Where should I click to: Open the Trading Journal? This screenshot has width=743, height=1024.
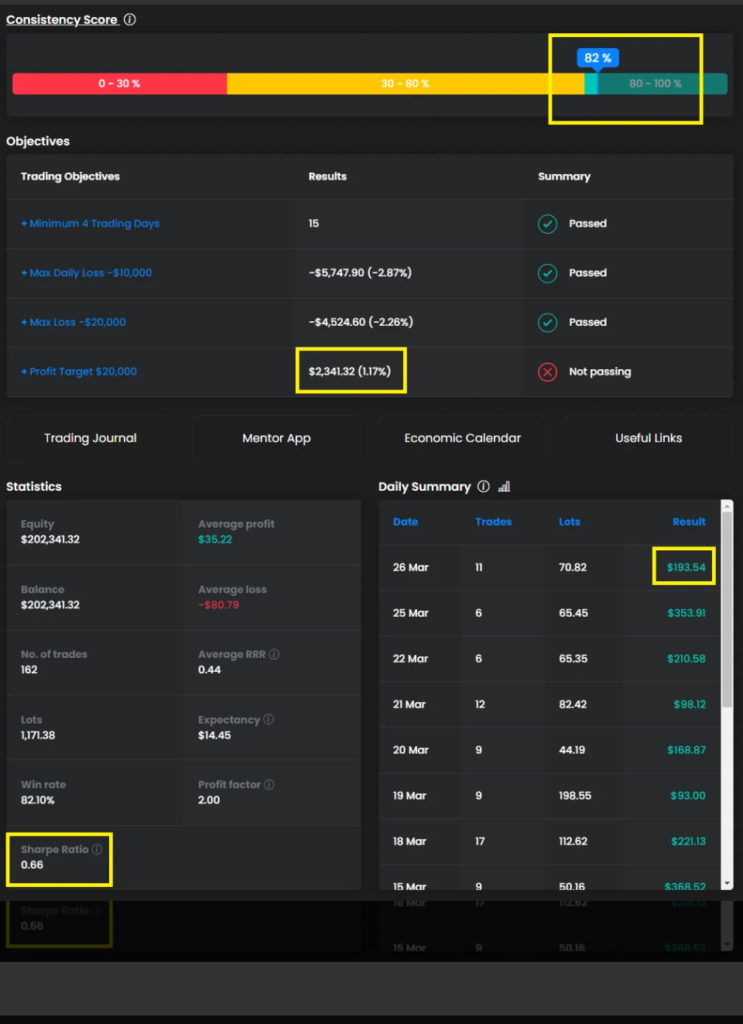point(90,438)
